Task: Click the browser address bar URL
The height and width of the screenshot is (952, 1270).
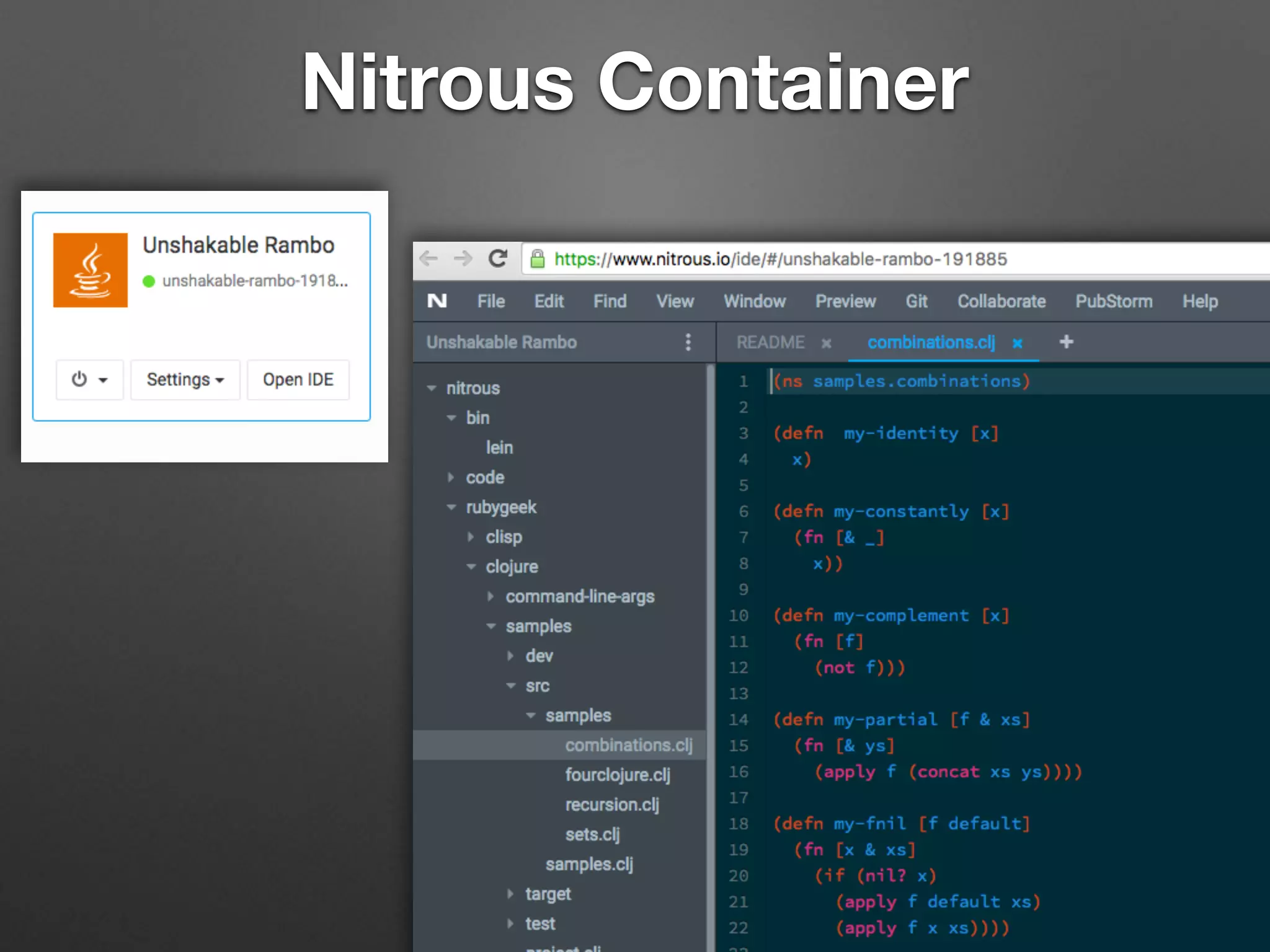Action: [780, 259]
